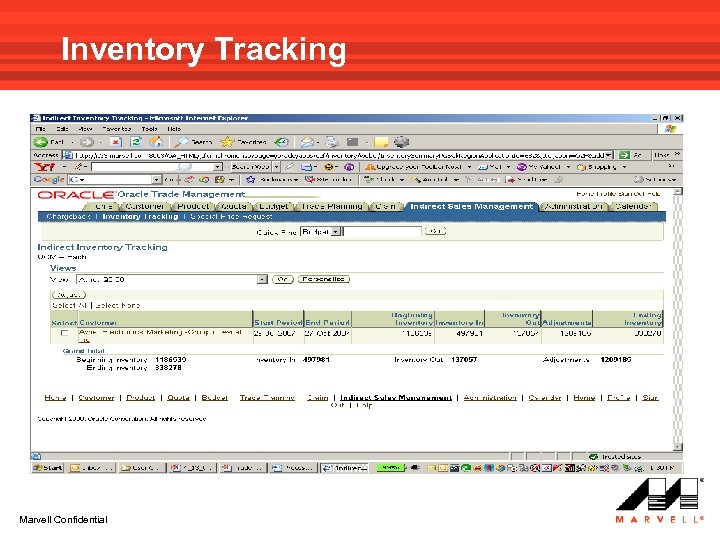This screenshot has width=720, height=540.
Task: Click the Yahoo toolbar search field
Action: click(x=152, y=167)
